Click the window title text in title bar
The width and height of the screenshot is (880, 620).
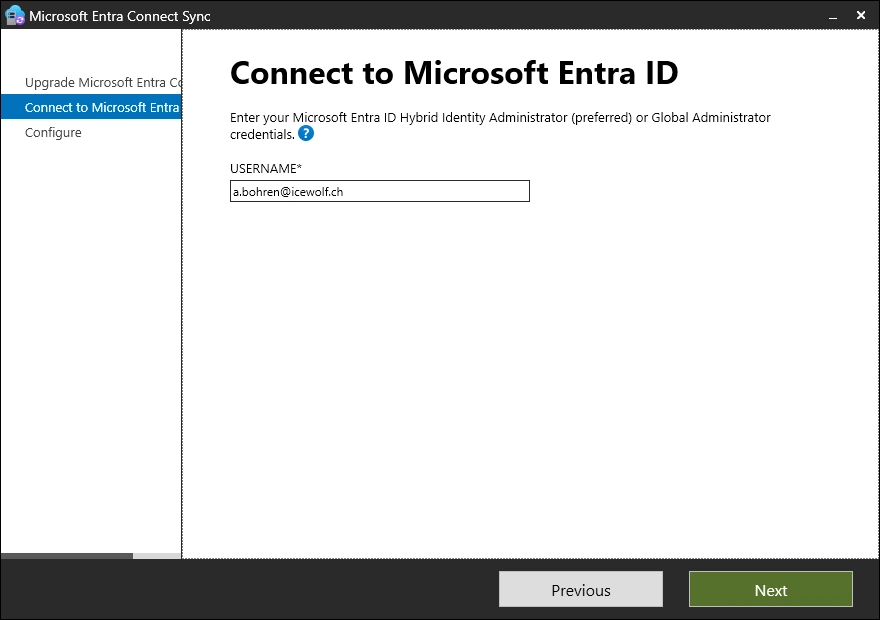[120, 16]
